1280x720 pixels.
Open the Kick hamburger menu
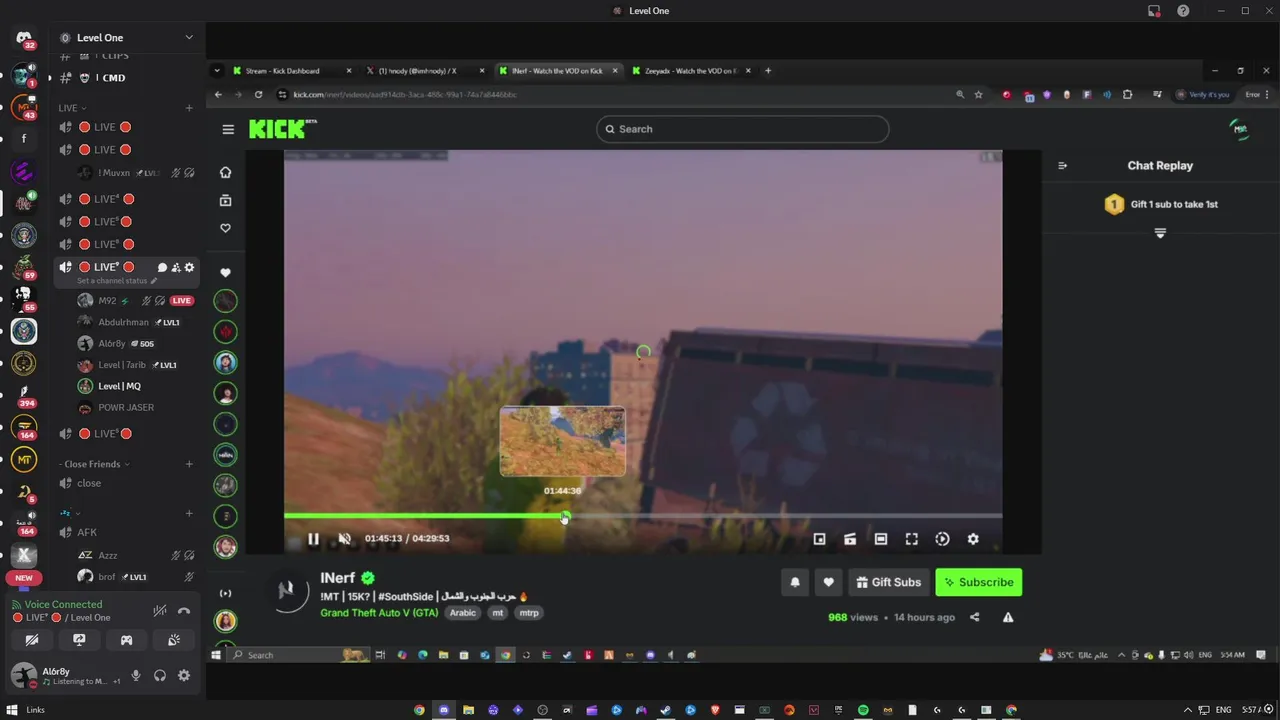[x=228, y=129]
